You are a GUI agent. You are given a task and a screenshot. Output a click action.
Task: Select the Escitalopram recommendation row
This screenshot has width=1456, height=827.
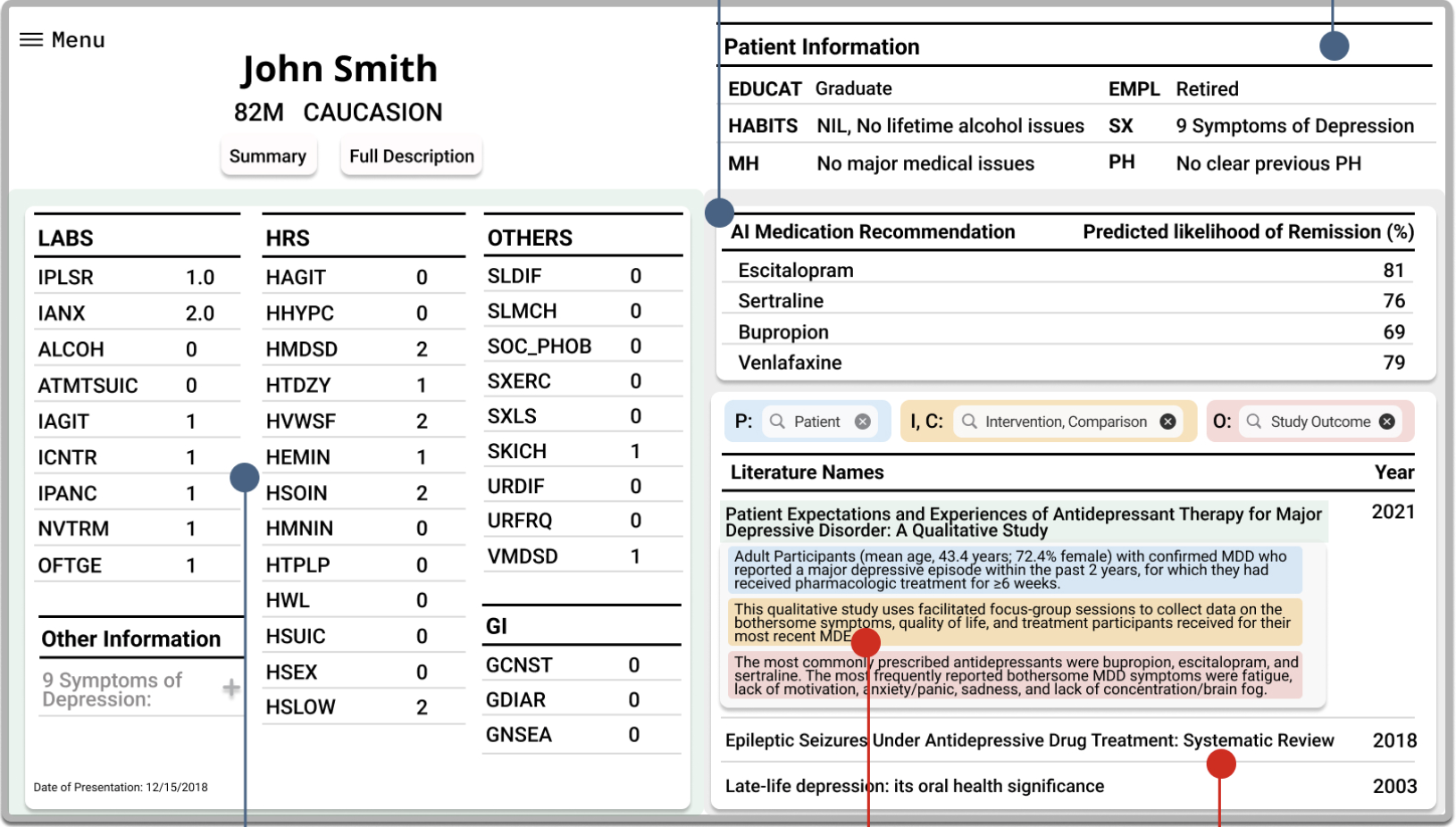click(x=1070, y=271)
